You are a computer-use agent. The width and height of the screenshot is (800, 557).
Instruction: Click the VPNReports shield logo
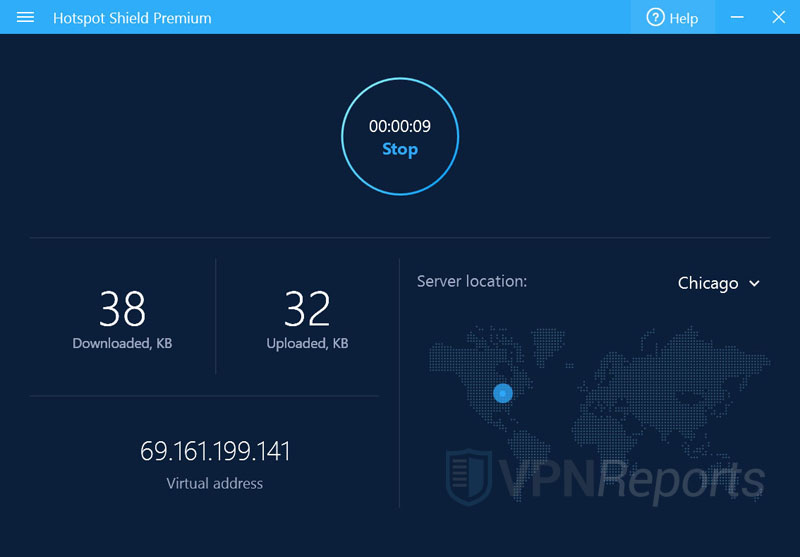(468, 478)
